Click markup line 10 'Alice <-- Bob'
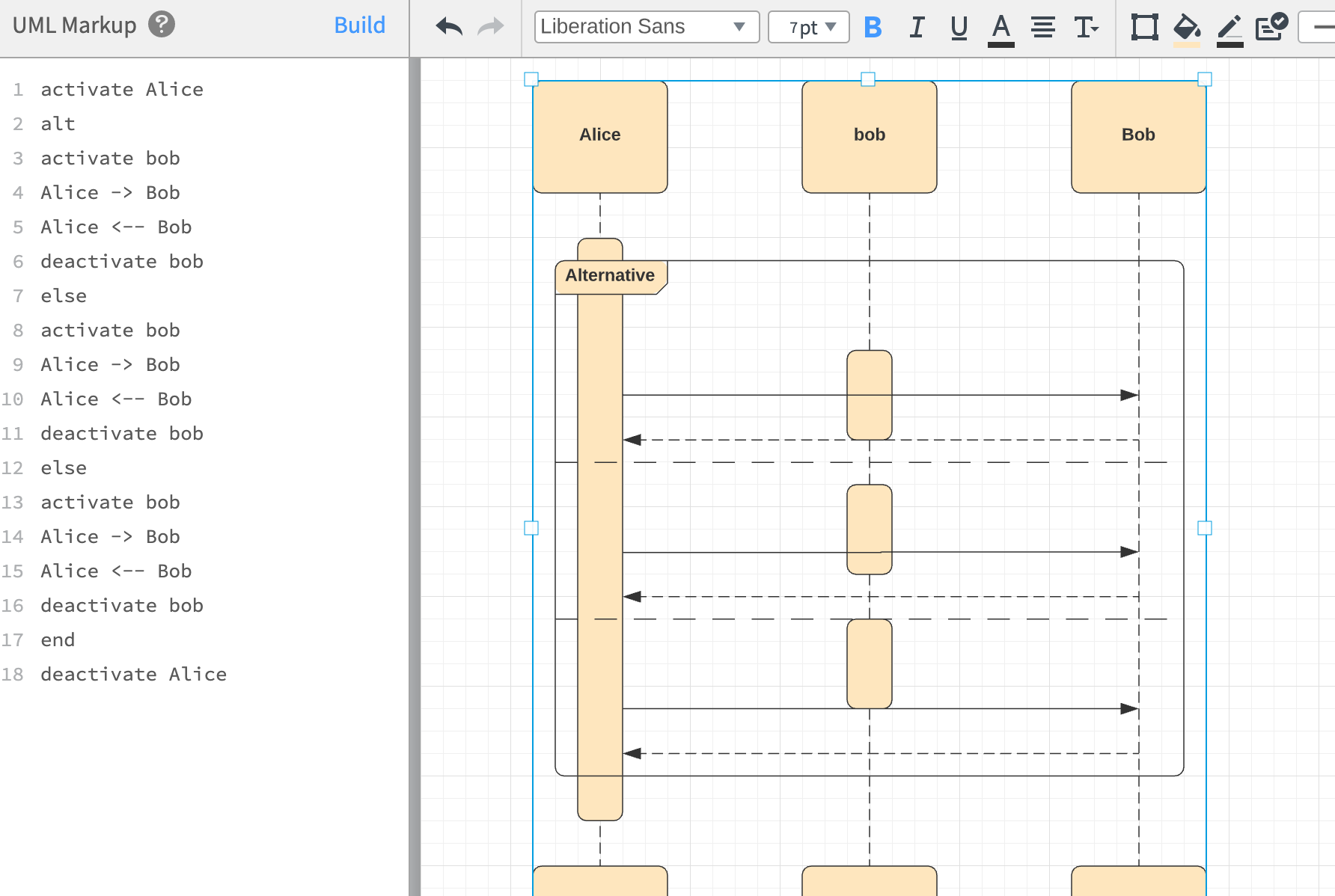Image resolution: width=1335 pixels, height=896 pixels. point(116,399)
